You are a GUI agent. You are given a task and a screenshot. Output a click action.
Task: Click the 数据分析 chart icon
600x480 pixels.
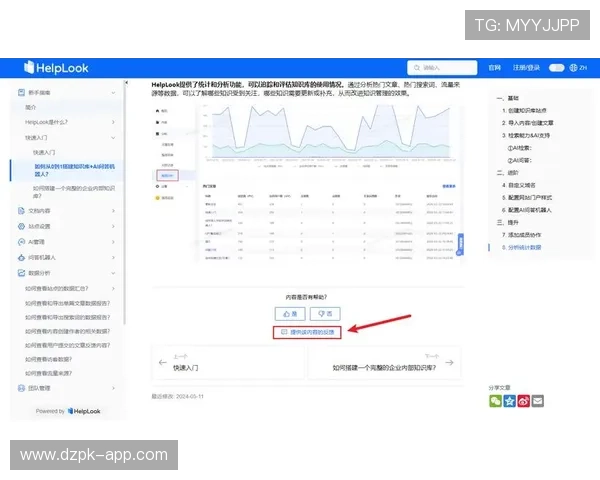tap(21, 273)
